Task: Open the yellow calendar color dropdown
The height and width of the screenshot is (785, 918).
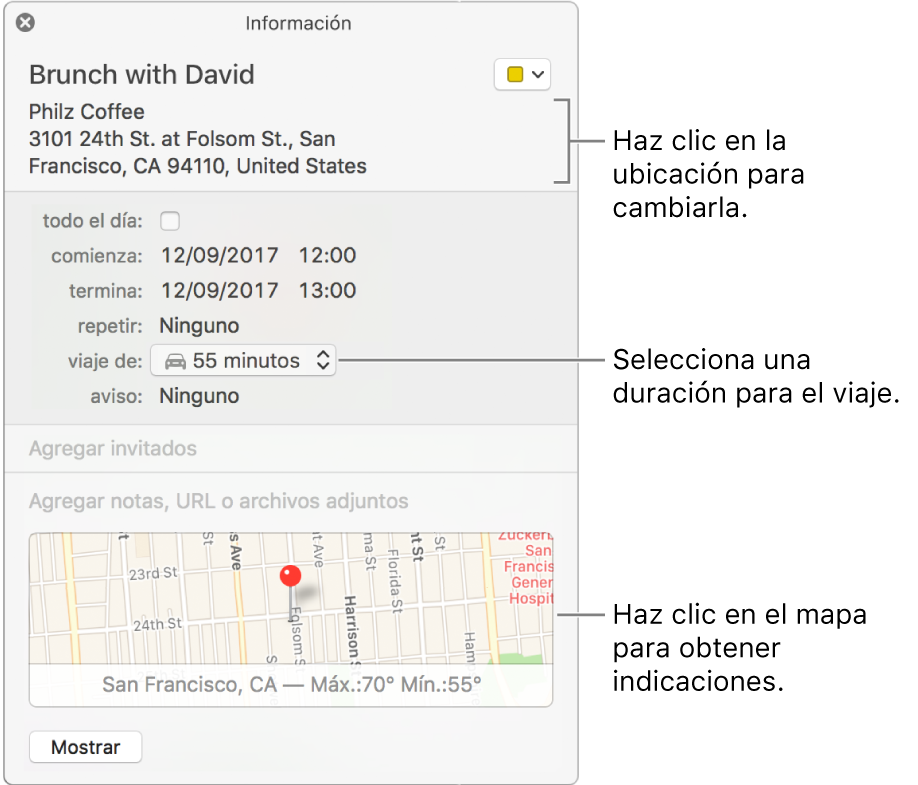Action: pyautogui.click(x=522, y=74)
